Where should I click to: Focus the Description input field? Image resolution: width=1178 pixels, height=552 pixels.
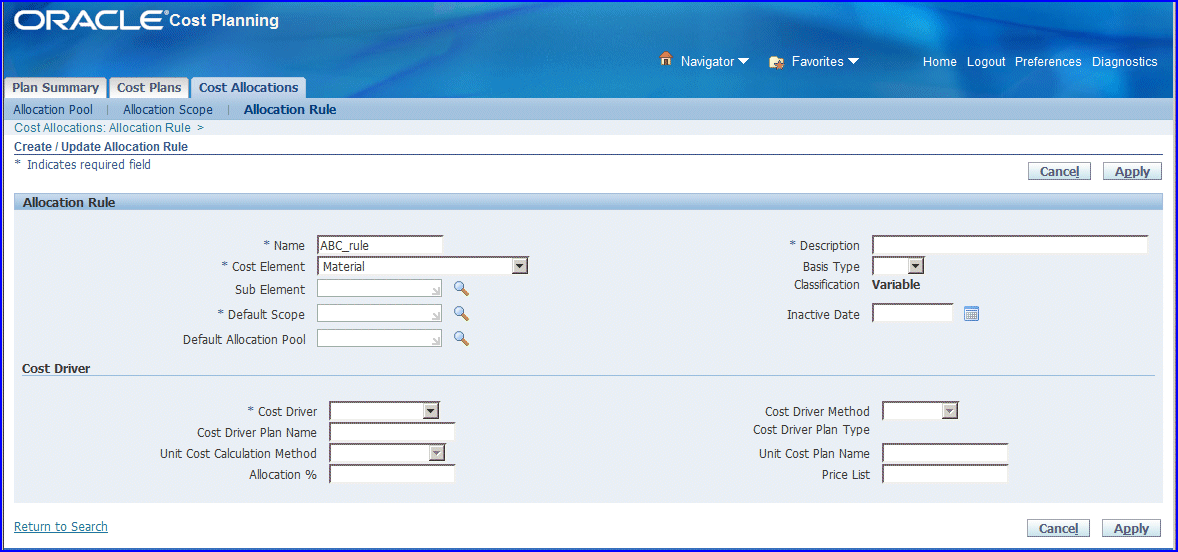pyautogui.click(x=1010, y=245)
